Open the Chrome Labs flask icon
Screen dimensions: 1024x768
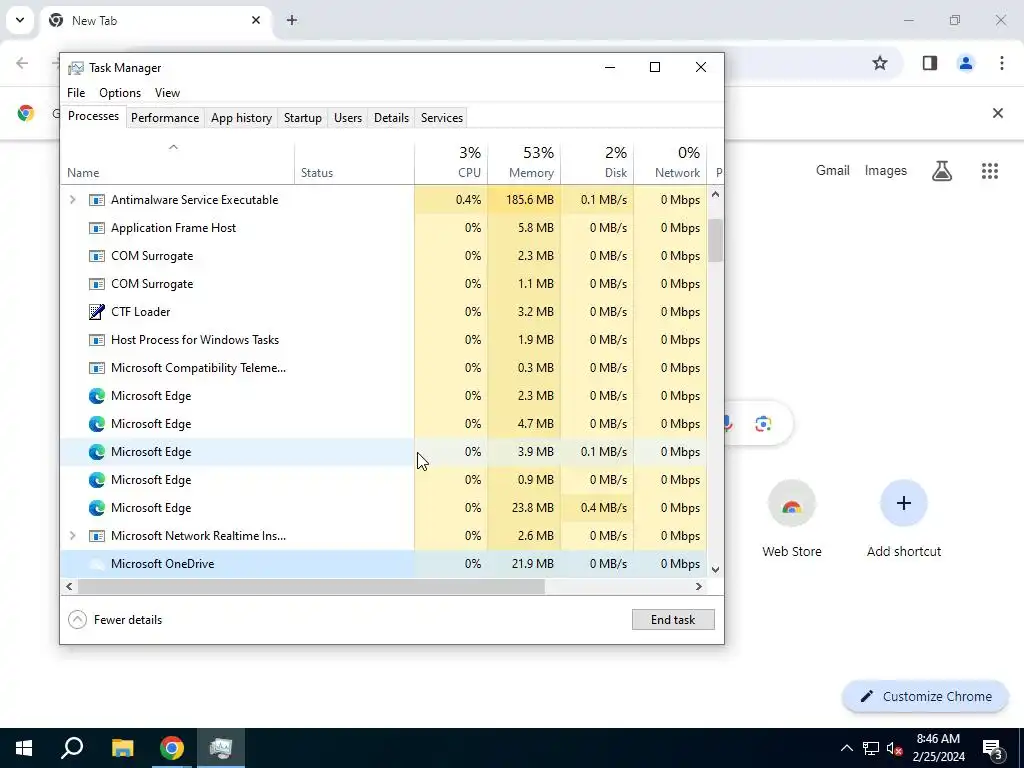[x=942, y=171]
